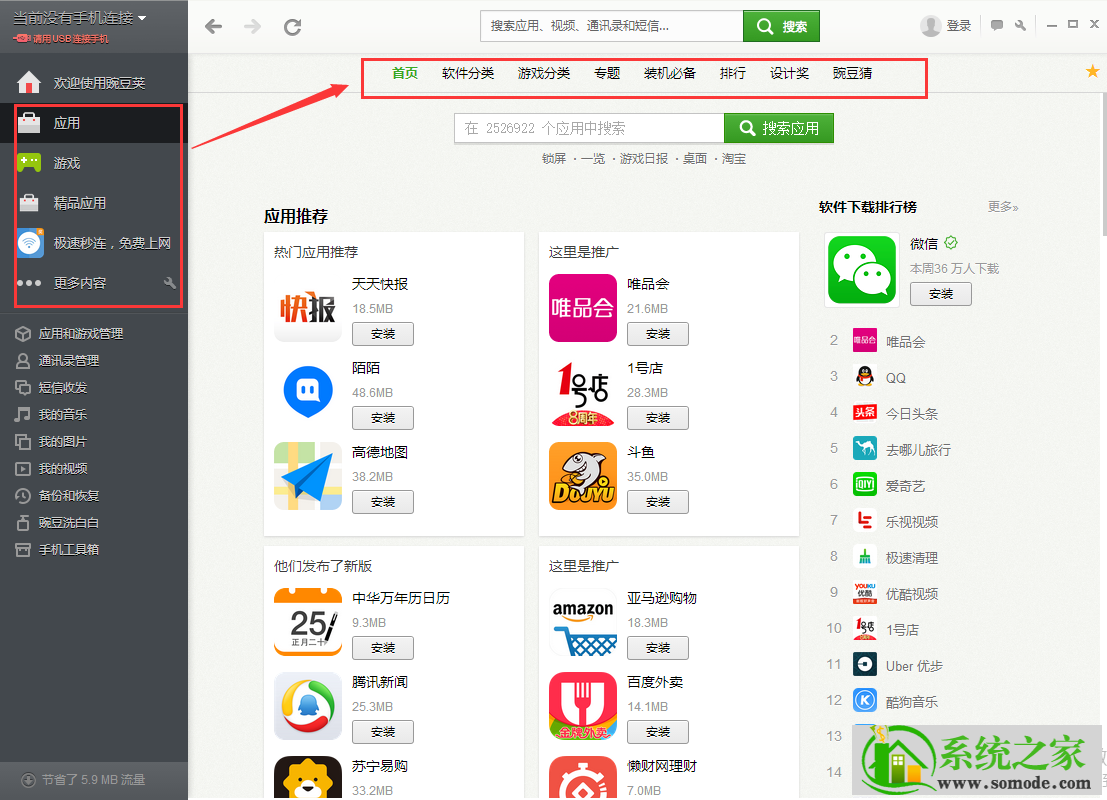Open the 微信 WeChat icon in ranking
This screenshot has height=800, width=1107.
(862, 270)
